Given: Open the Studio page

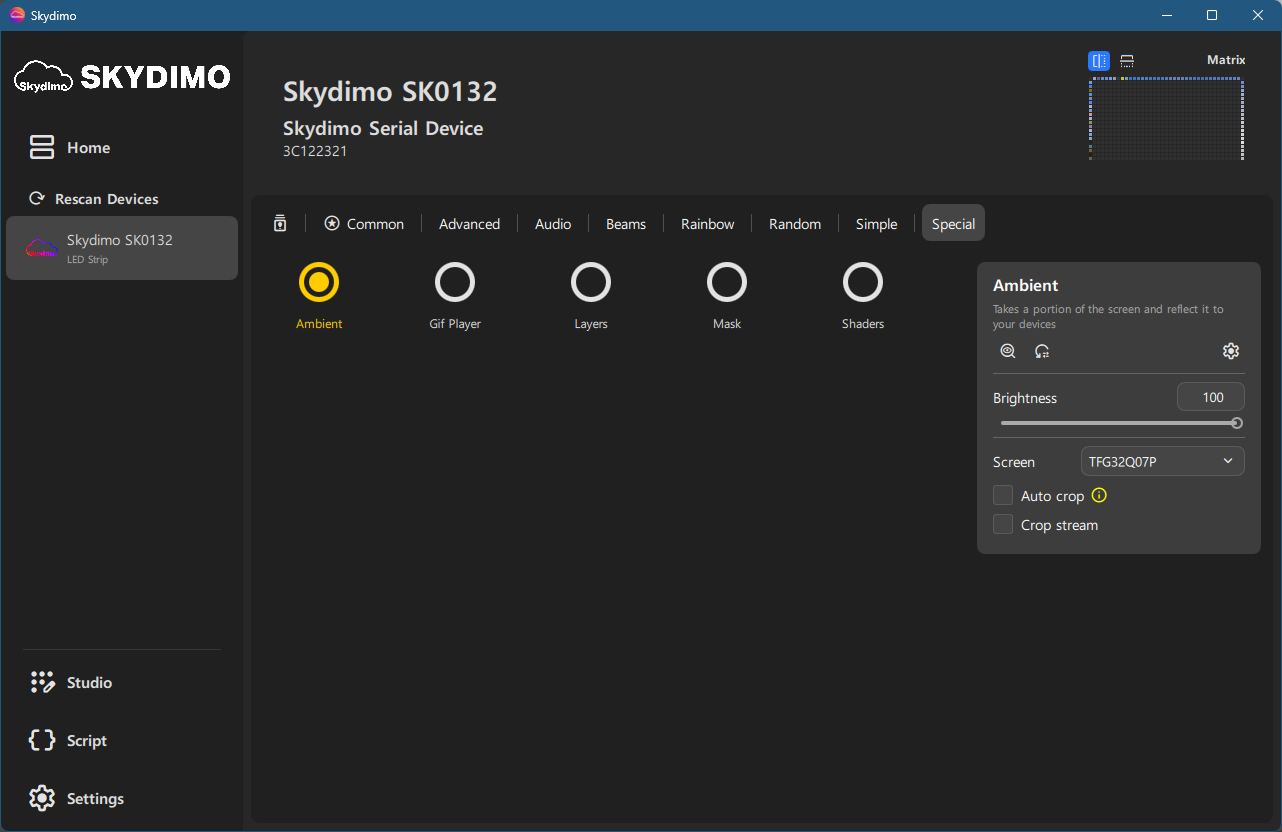Looking at the screenshot, I should coord(89,683).
